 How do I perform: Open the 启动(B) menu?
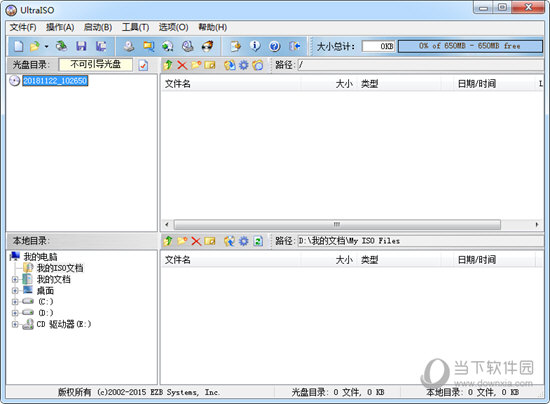[x=98, y=27]
